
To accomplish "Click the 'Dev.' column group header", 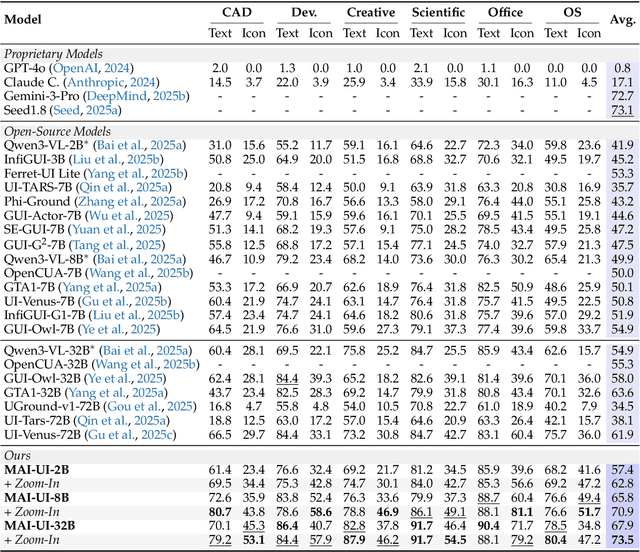I will [304, 12].
